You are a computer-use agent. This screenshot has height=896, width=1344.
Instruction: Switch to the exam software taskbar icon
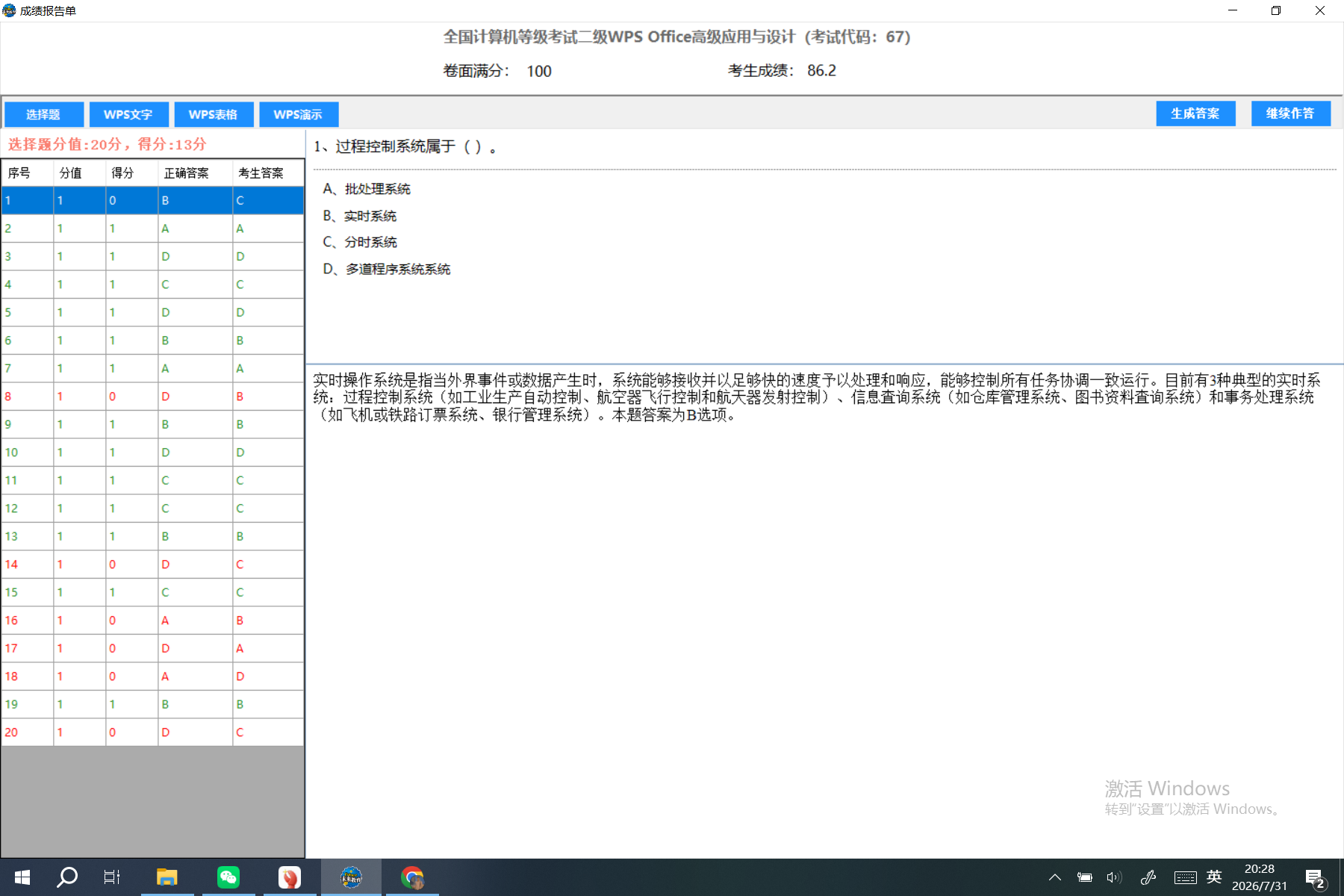pos(351,877)
